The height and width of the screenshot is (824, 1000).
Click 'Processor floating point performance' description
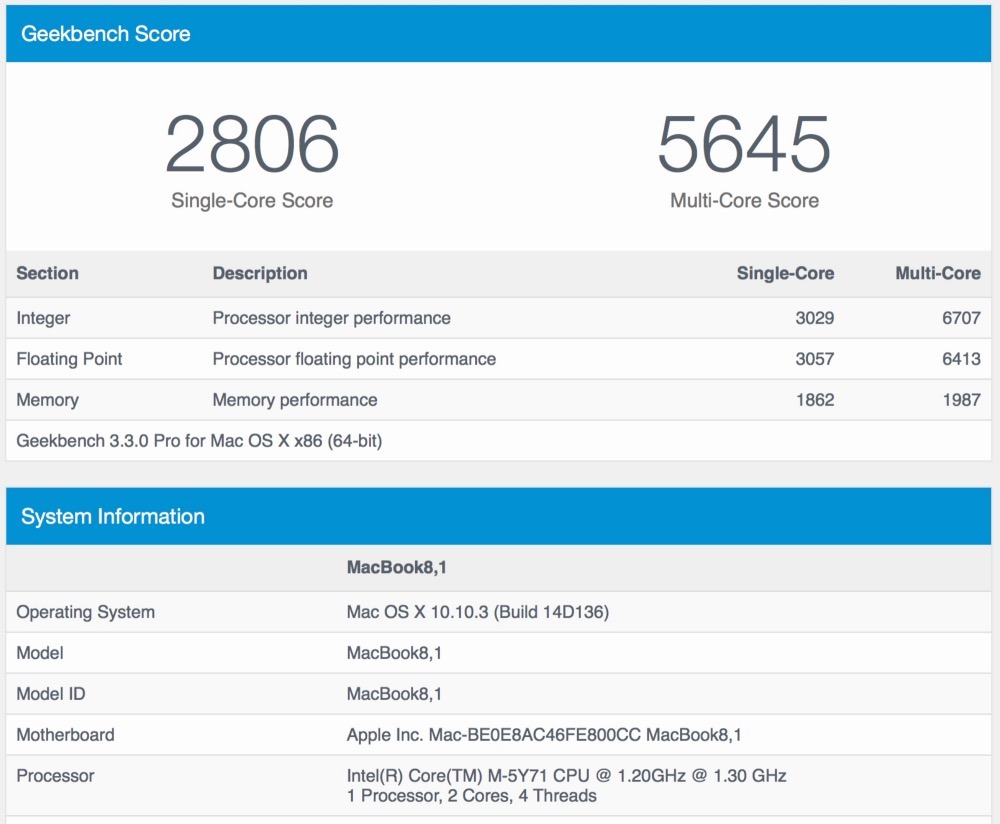coord(354,358)
